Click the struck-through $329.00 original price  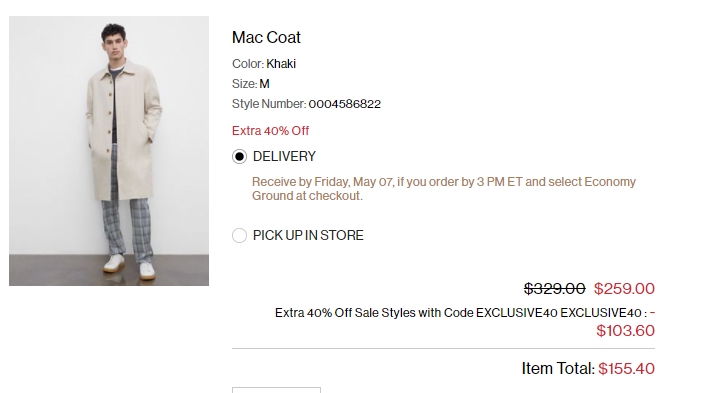click(555, 289)
